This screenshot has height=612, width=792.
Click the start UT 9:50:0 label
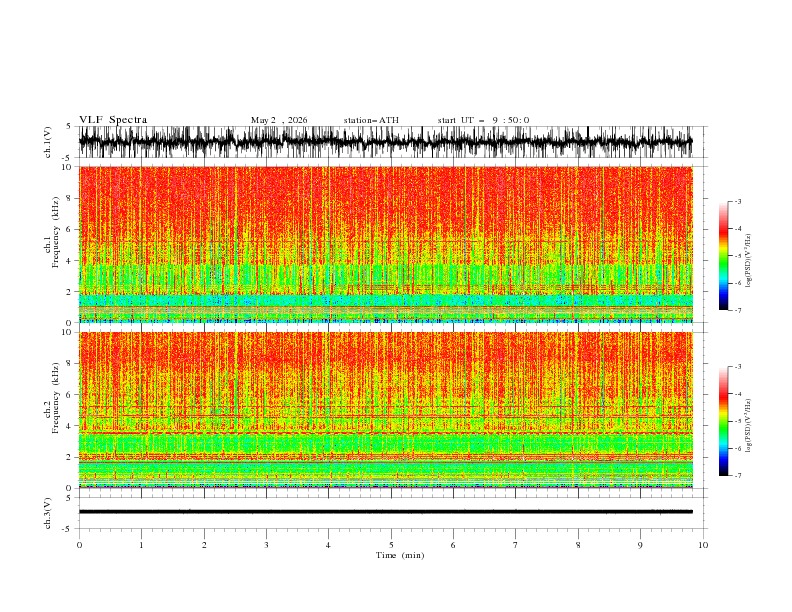483,120
